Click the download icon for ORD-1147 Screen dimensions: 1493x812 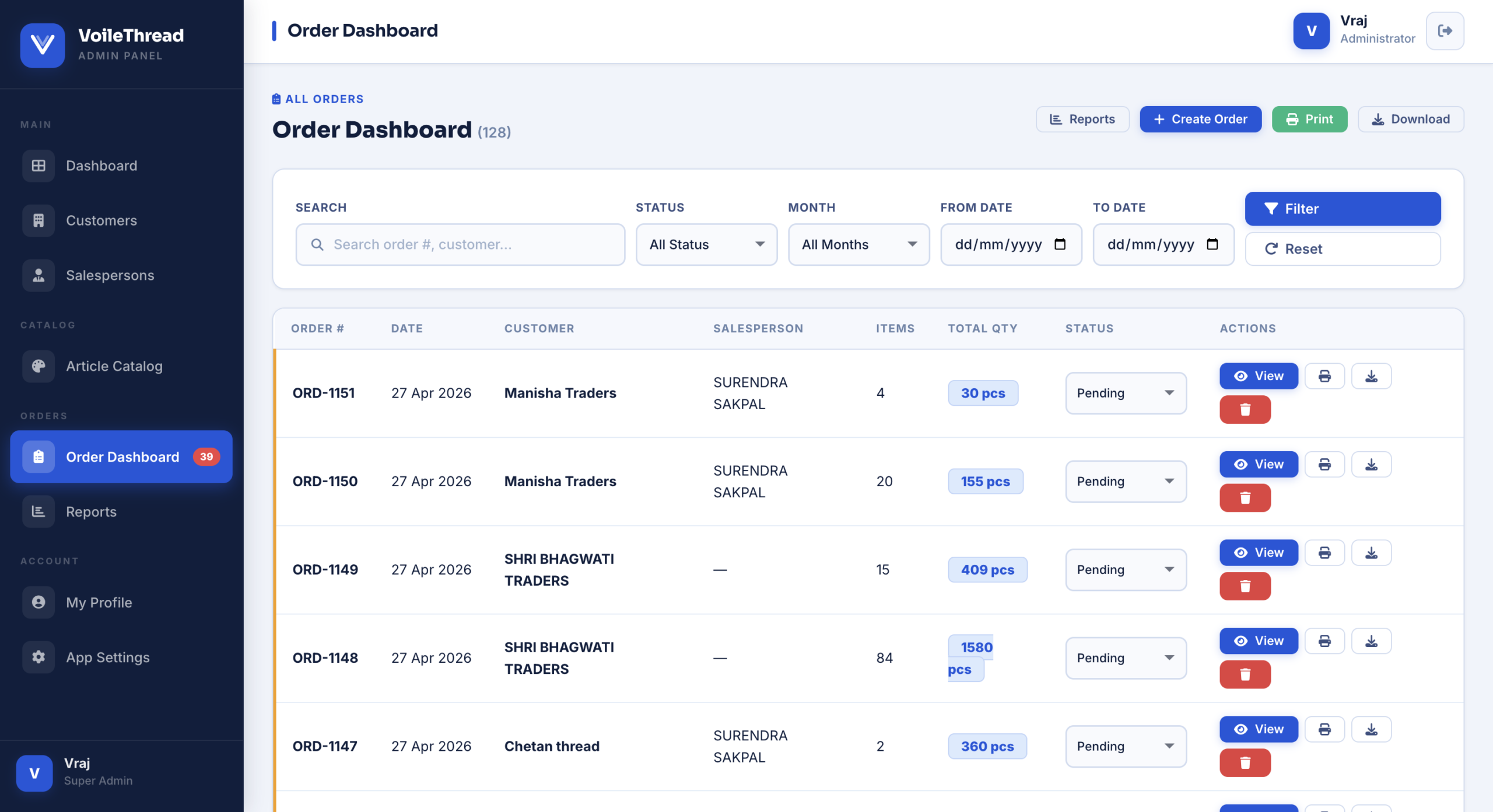1371,729
